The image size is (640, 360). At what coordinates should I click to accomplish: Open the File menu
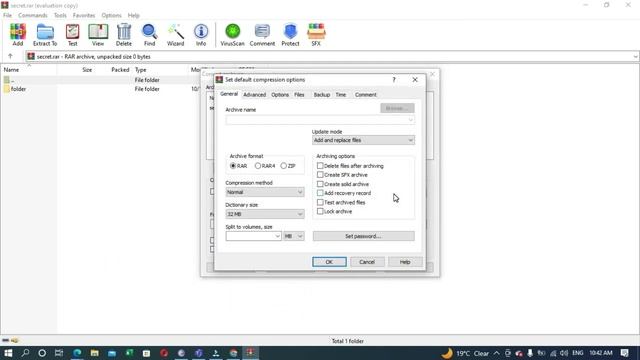[x=7, y=15]
